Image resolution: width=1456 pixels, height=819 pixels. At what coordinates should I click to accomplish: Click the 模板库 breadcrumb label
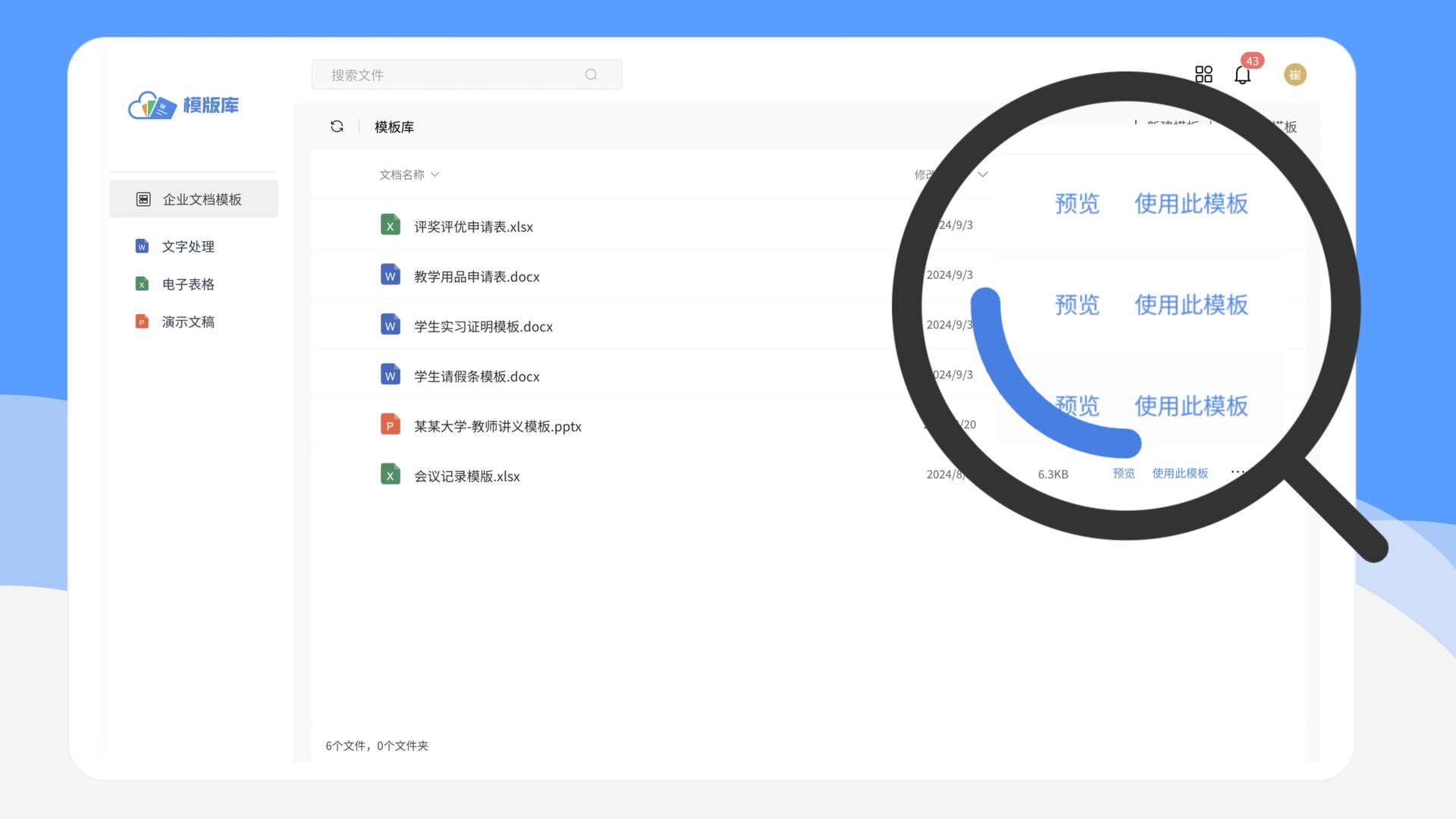[394, 127]
